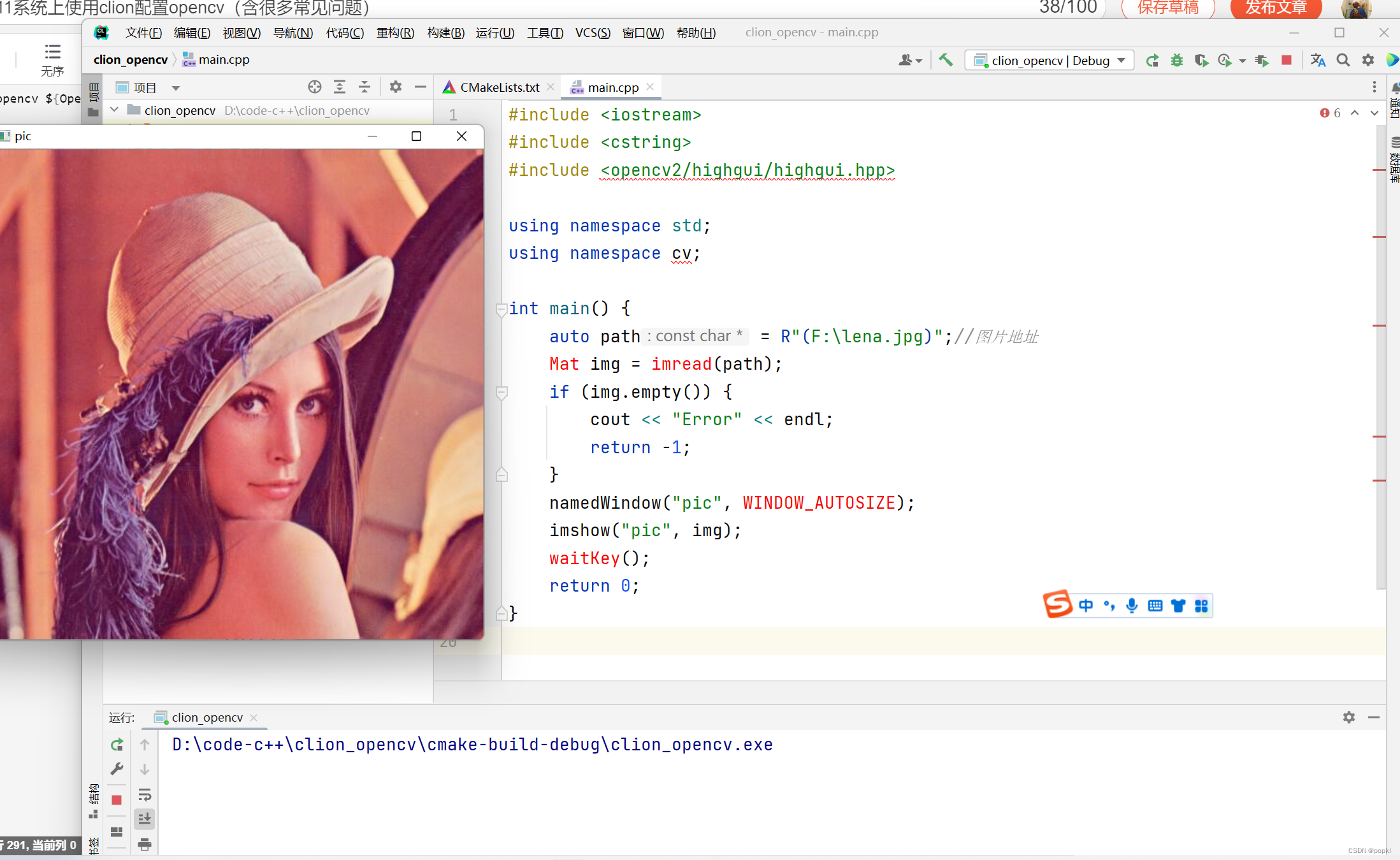This screenshot has width=1400, height=860.
Task: Collapse the clion_opencv project tree node
Action: coord(115,110)
